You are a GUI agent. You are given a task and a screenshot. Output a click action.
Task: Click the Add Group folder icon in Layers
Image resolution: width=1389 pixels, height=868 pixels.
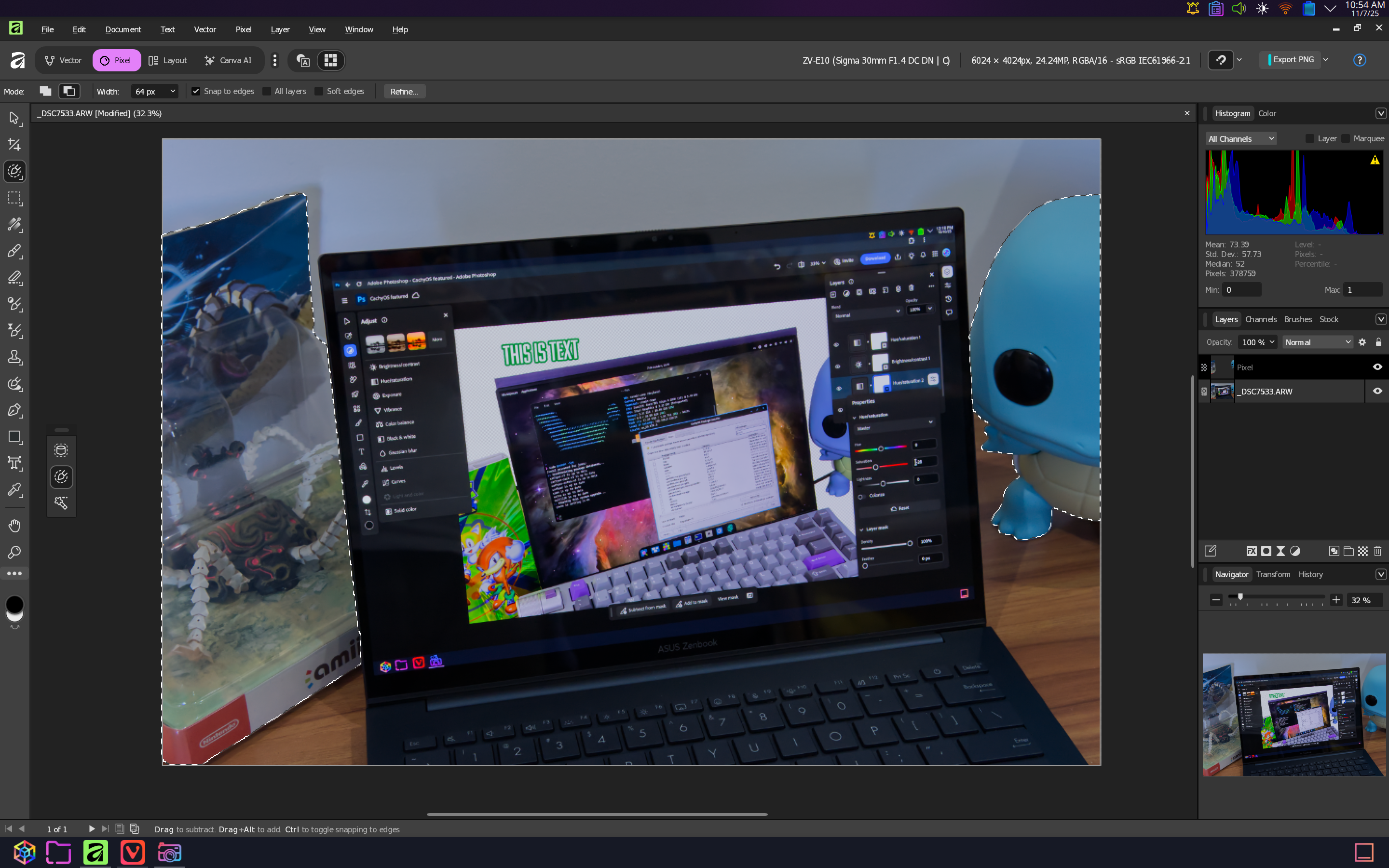(x=1349, y=551)
